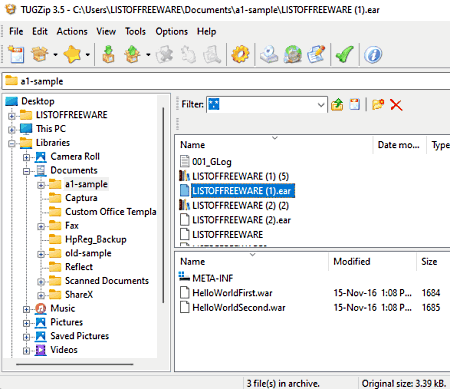This screenshot has width=450, height=389.
Task: Click the Extract archive toolbar icon
Action: tap(108, 54)
